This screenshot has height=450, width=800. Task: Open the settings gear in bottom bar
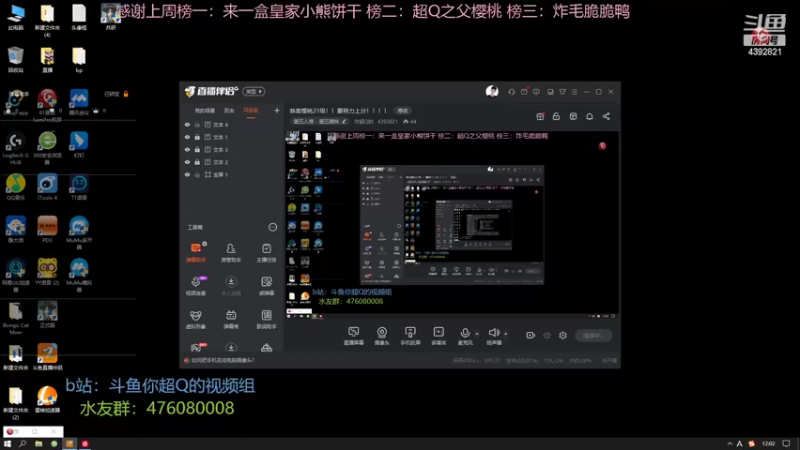pos(563,335)
